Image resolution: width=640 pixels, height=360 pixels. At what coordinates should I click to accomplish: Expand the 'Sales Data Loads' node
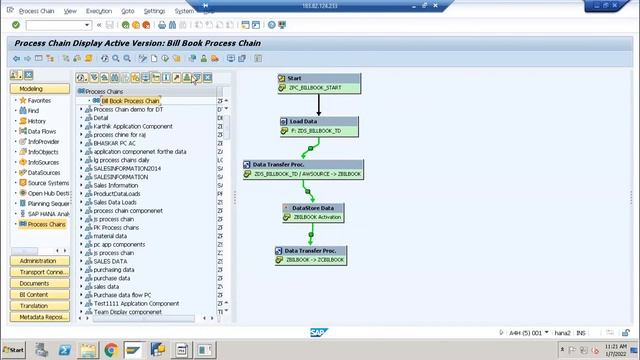tap(81, 202)
